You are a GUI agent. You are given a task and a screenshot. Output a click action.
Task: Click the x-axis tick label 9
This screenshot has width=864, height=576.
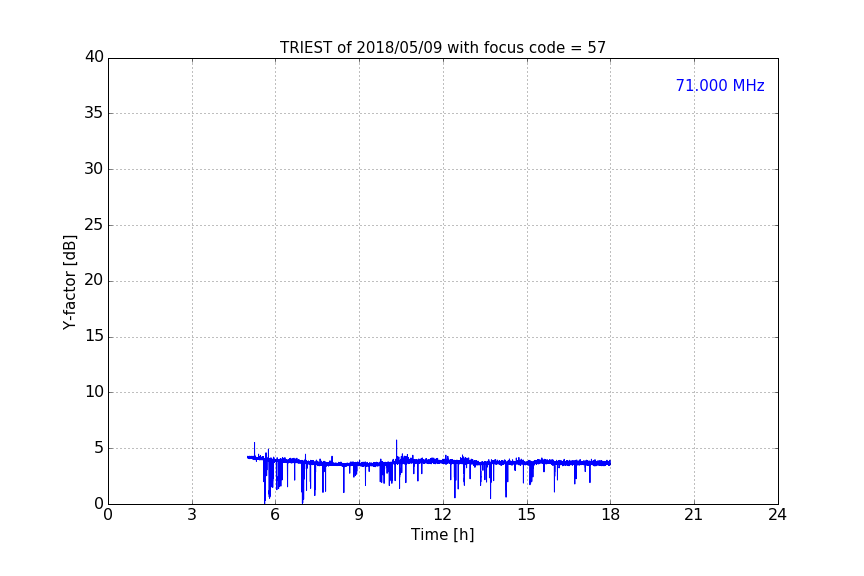point(359,515)
